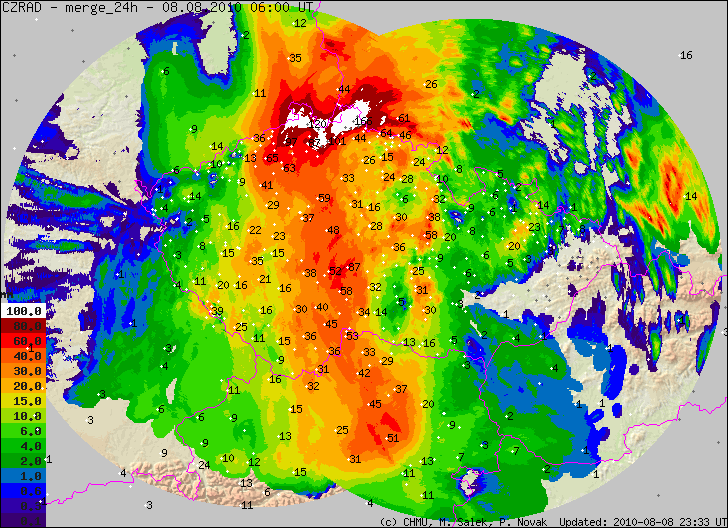Viewport: 728px width, 528px height.
Task: Select the rainfall value 101
Action: [337, 141]
